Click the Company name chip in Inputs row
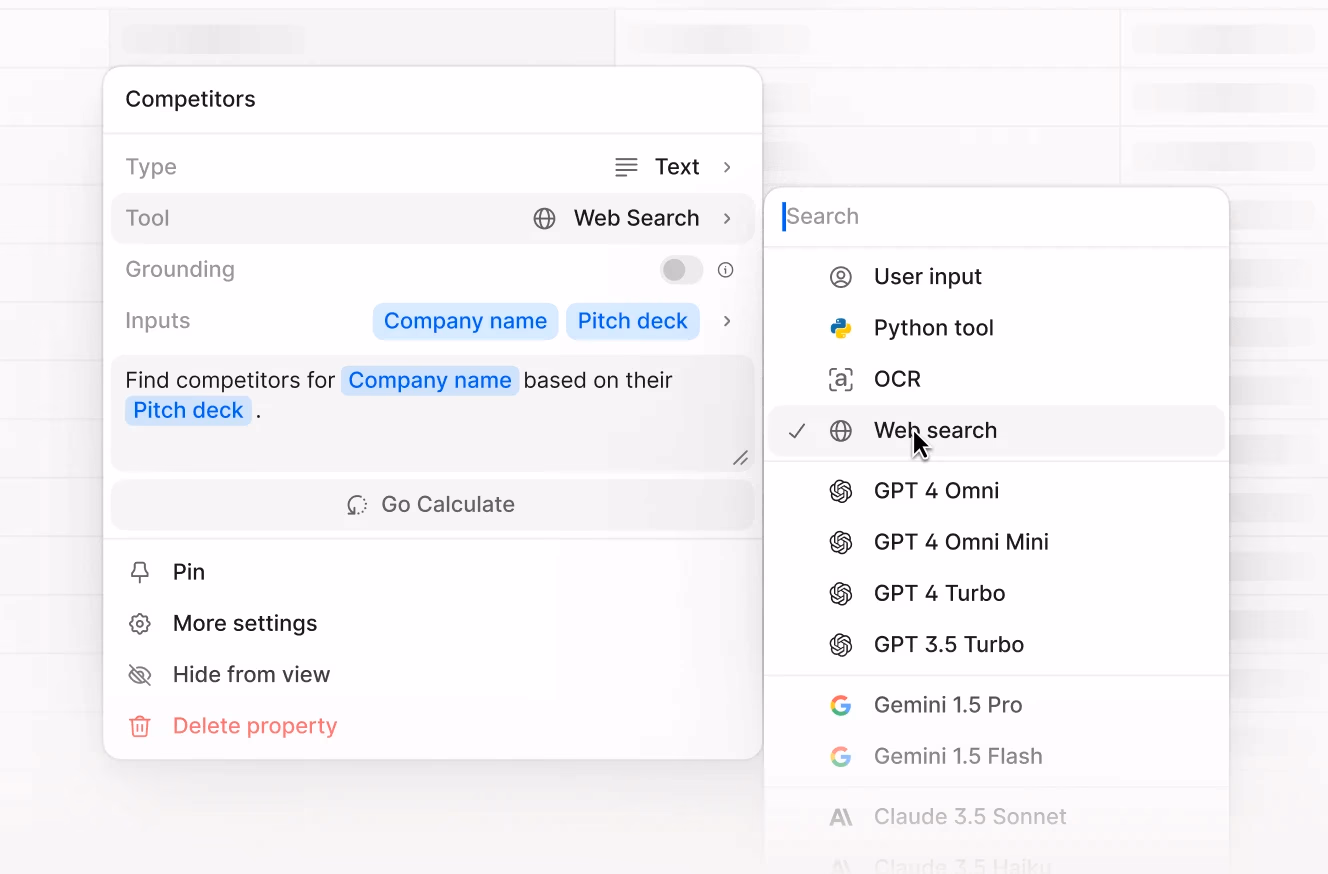The height and width of the screenshot is (874, 1328). (465, 321)
